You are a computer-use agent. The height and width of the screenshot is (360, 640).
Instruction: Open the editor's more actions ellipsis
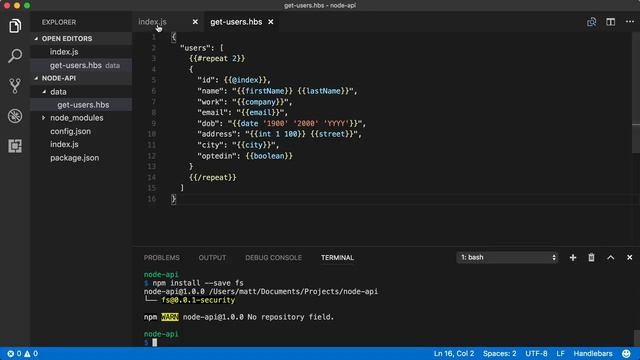[x=630, y=22]
